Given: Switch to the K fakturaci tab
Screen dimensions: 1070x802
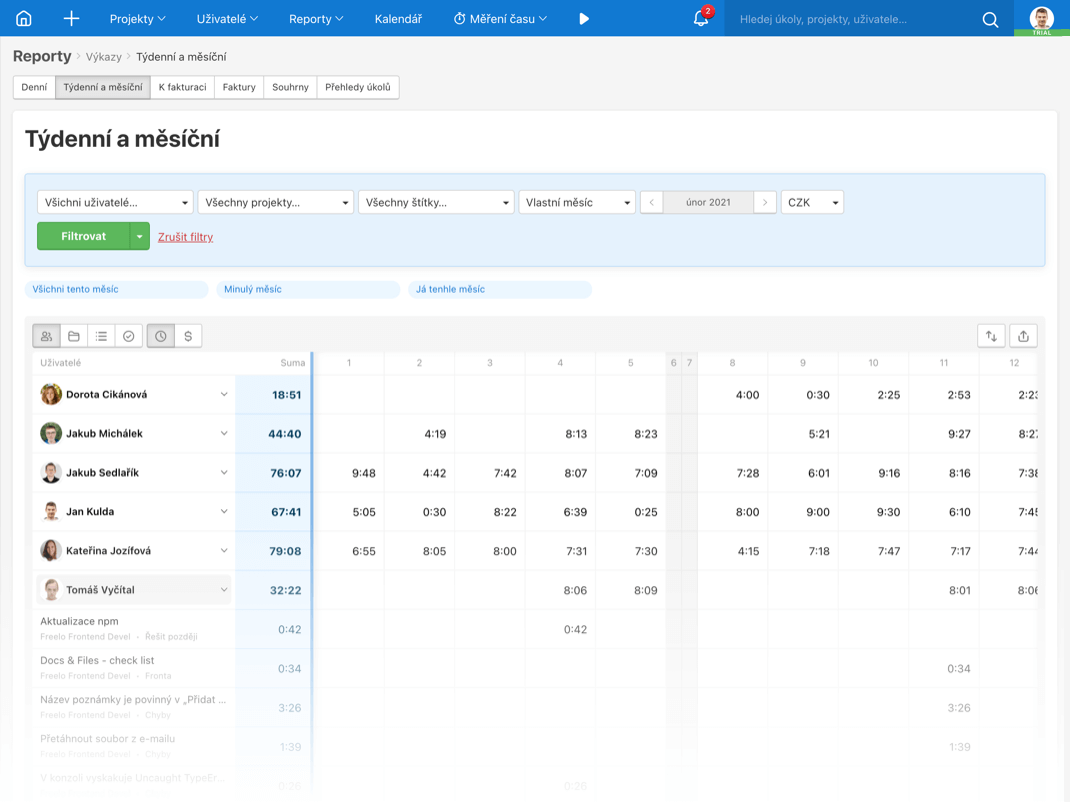Looking at the screenshot, I should [x=182, y=87].
